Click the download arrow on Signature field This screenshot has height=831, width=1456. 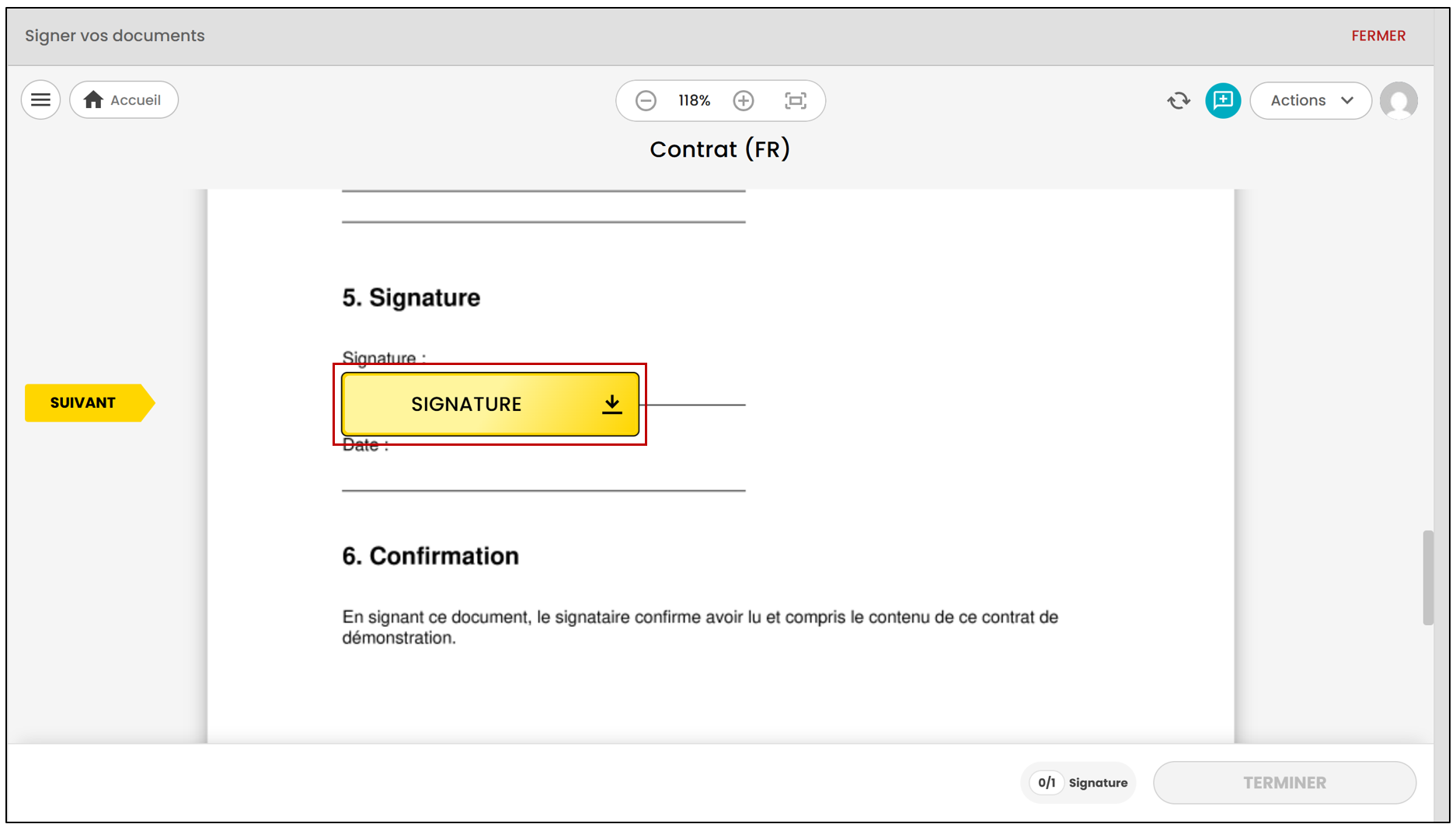[x=612, y=404]
